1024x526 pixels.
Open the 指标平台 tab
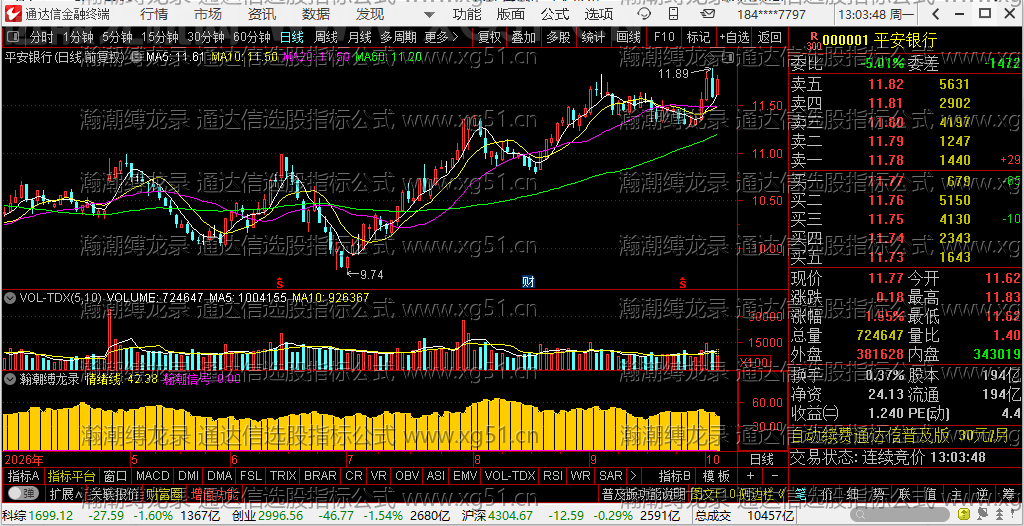pyautogui.click(x=71, y=475)
